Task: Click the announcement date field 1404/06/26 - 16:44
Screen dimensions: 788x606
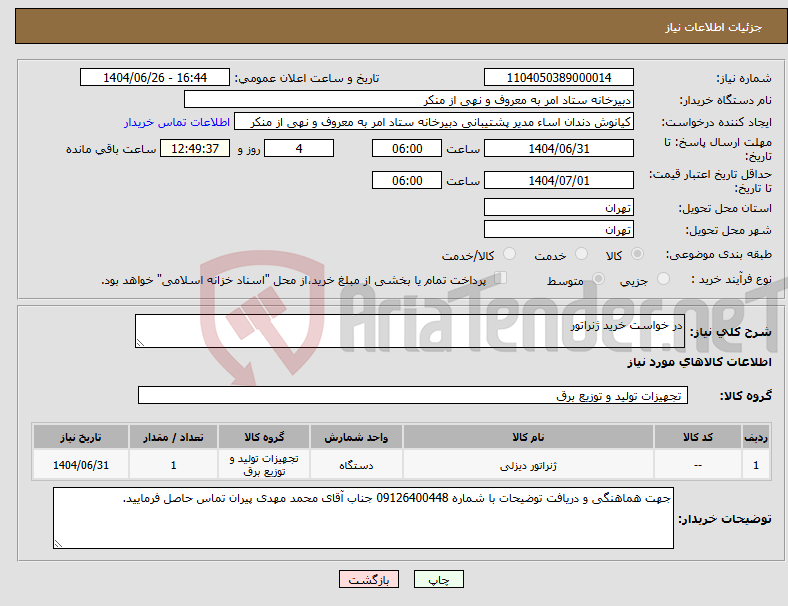Action: [155, 77]
